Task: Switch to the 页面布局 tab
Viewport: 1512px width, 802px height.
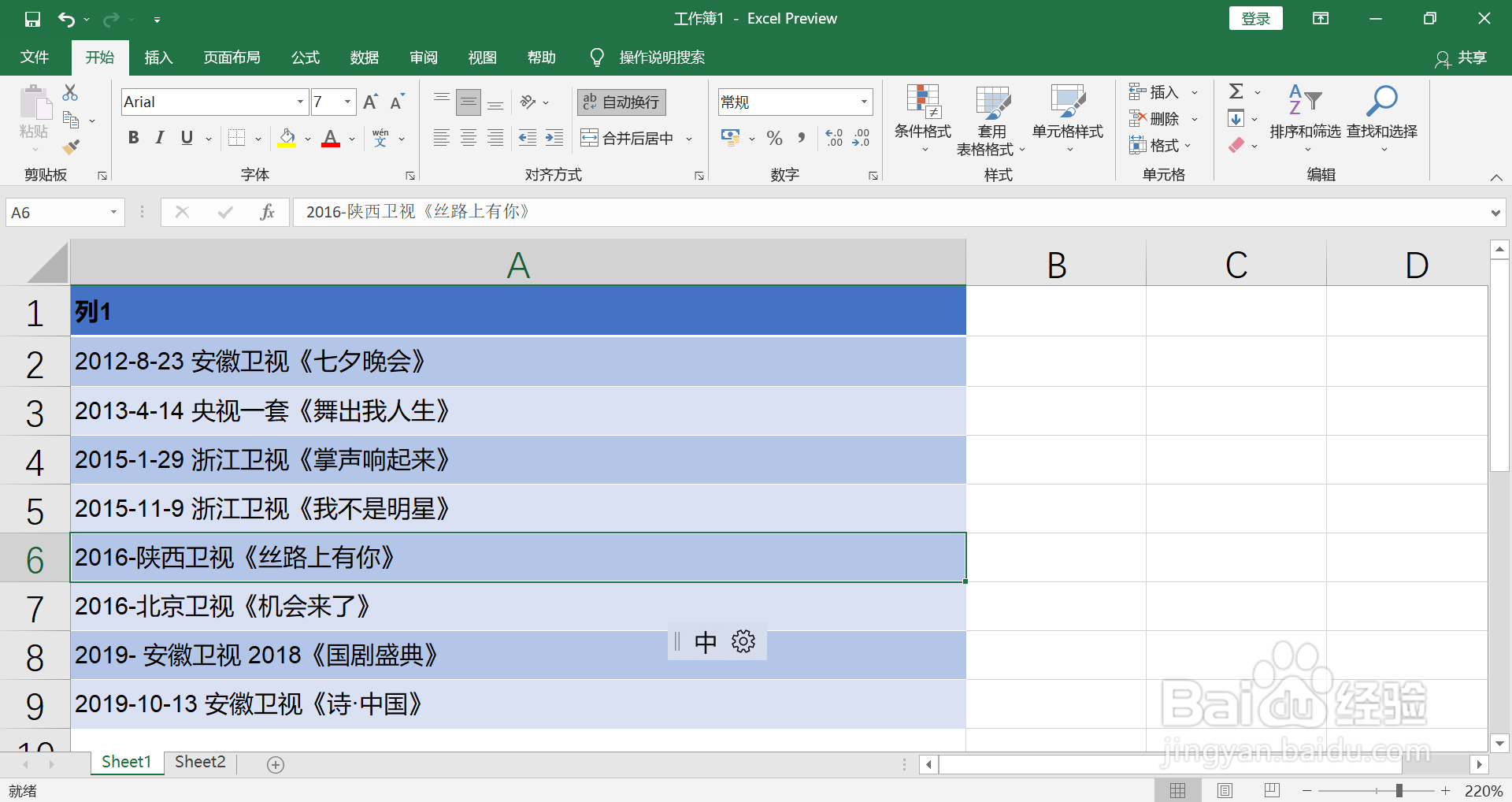Action: click(x=232, y=58)
